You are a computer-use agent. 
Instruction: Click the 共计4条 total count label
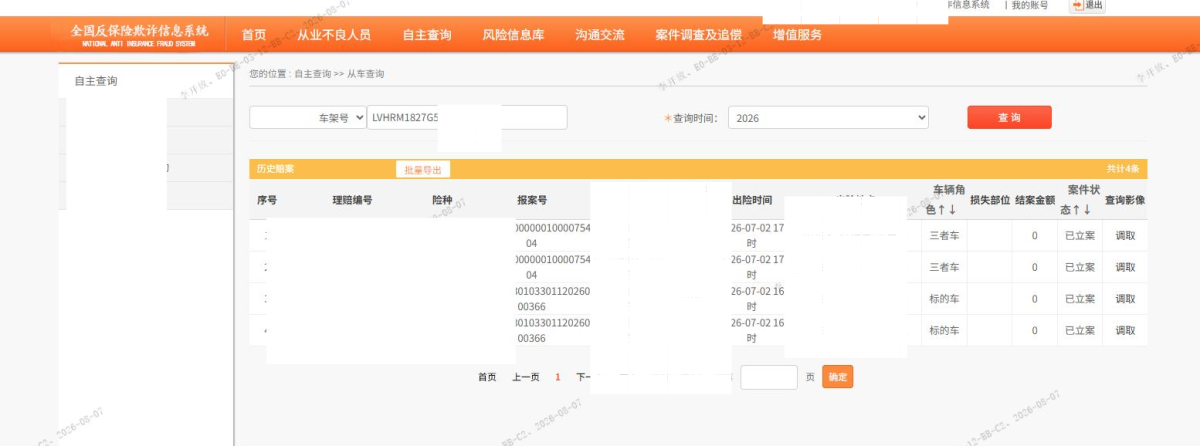1122,169
